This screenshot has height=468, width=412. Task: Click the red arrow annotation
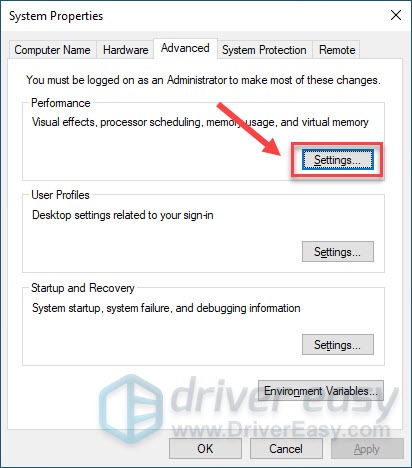(251, 130)
